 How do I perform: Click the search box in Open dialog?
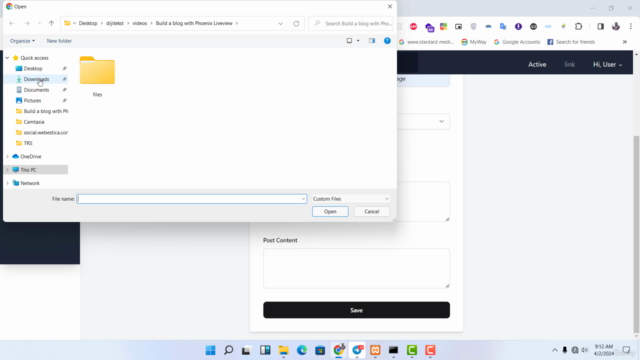click(x=351, y=24)
